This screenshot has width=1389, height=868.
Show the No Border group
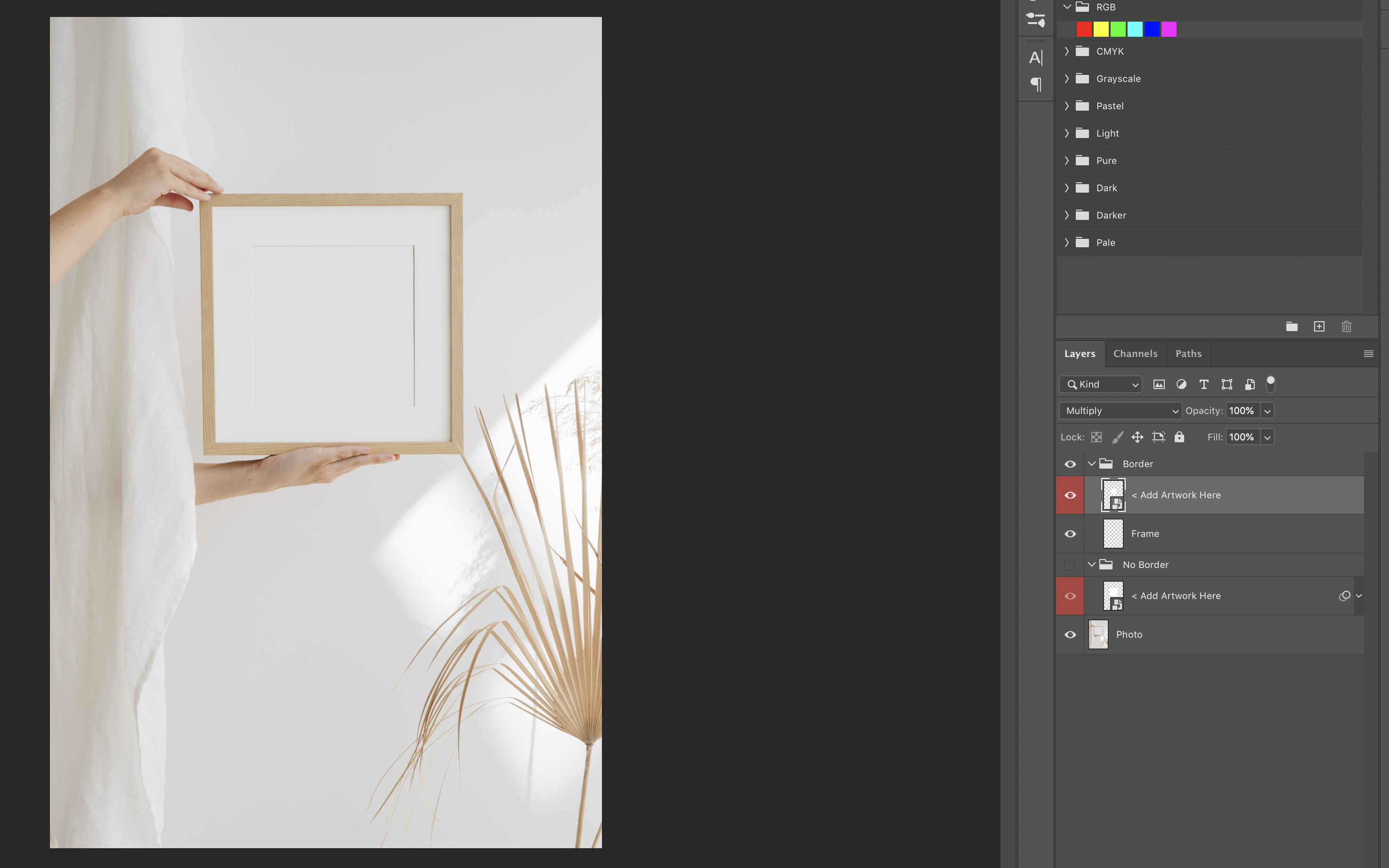1070,565
